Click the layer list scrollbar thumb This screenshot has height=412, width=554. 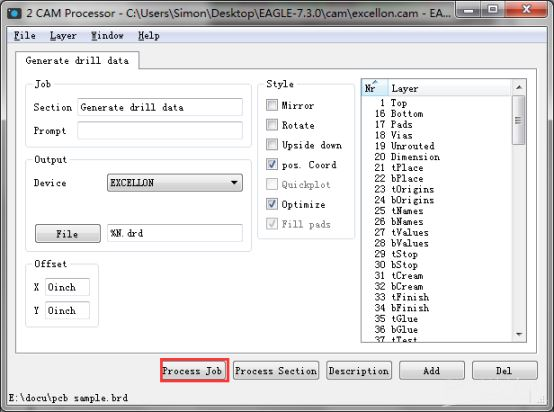(518, 120)
